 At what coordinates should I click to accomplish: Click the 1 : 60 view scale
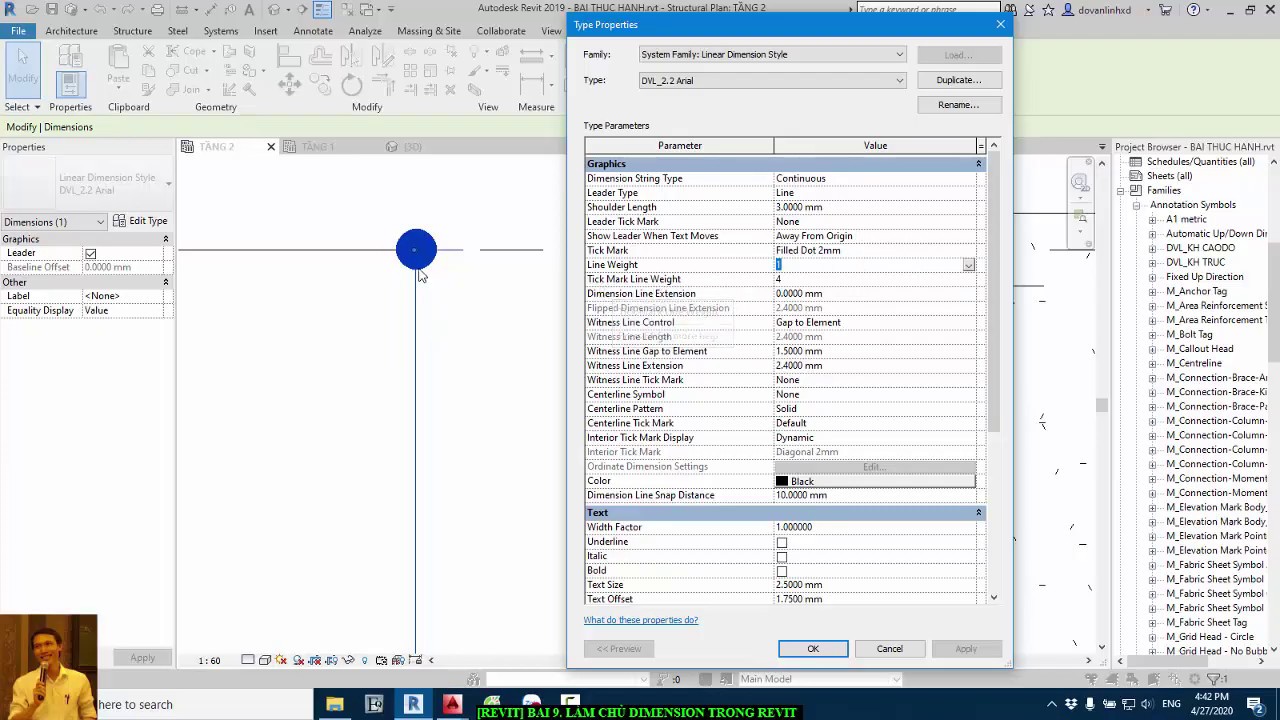point(209,660)
